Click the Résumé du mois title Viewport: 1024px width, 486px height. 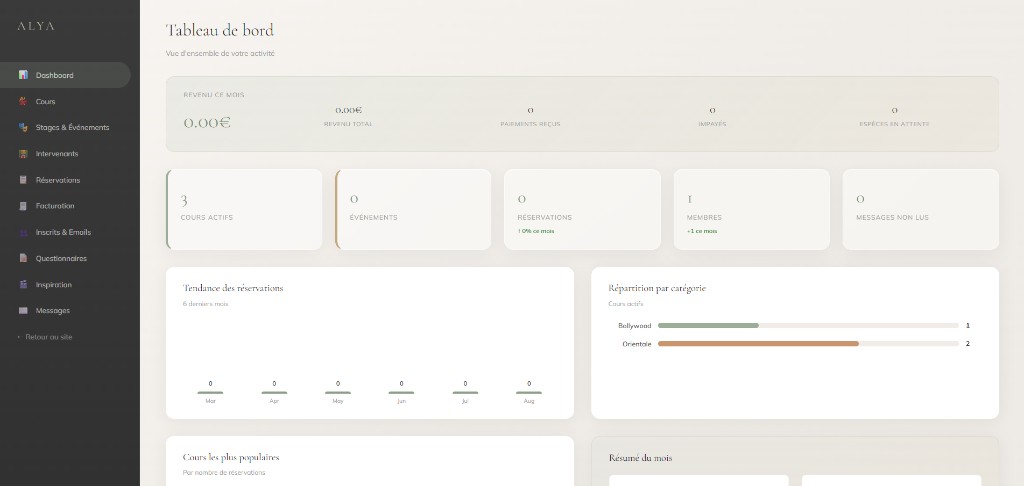coord(640,458)
